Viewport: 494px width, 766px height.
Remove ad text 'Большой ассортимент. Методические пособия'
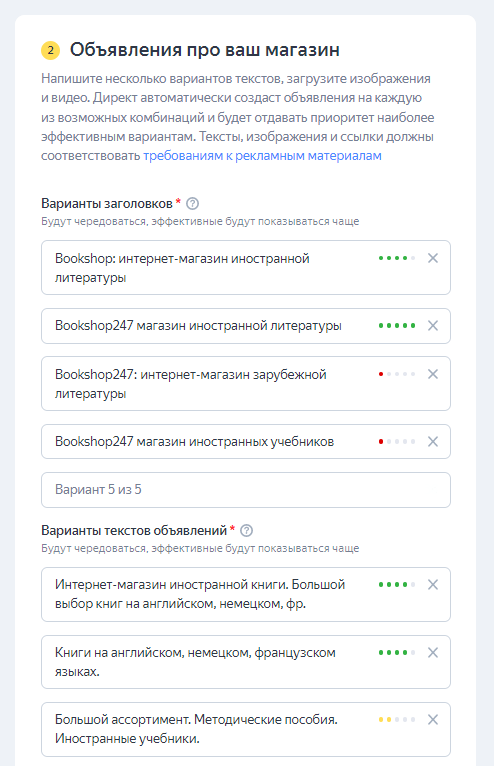pyautogui.click(x=433, y=720)
